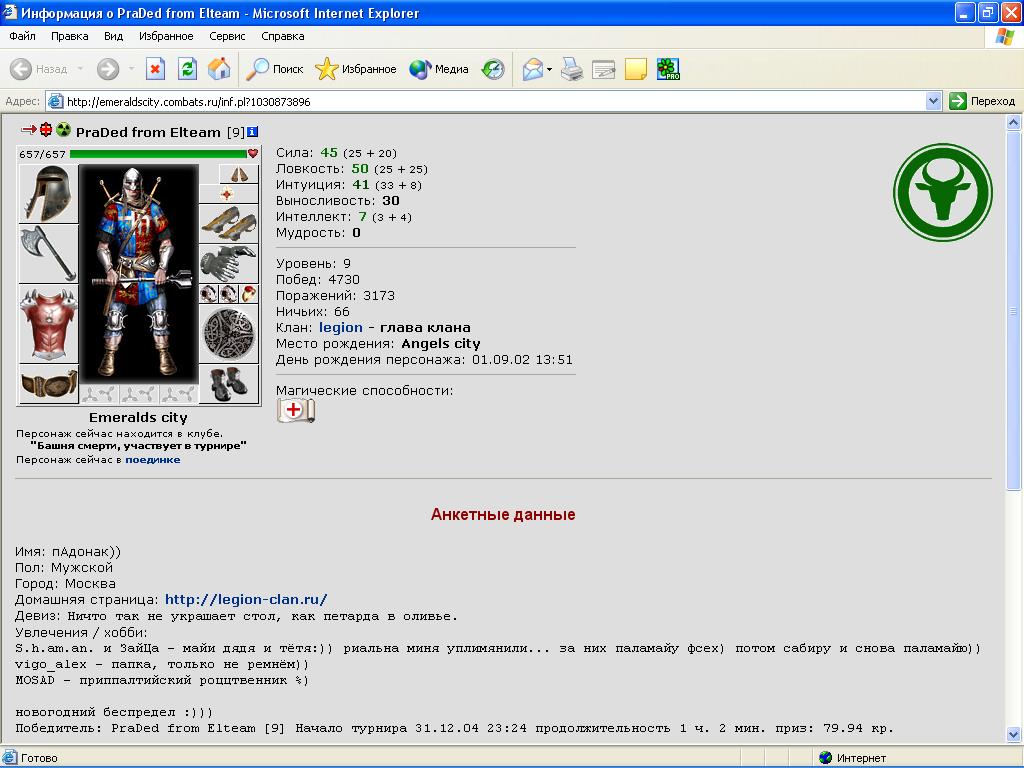This screenshot has width=1024, height=768.
Task: Click the page scroll up arrow
Action: tap(1014, 122)
